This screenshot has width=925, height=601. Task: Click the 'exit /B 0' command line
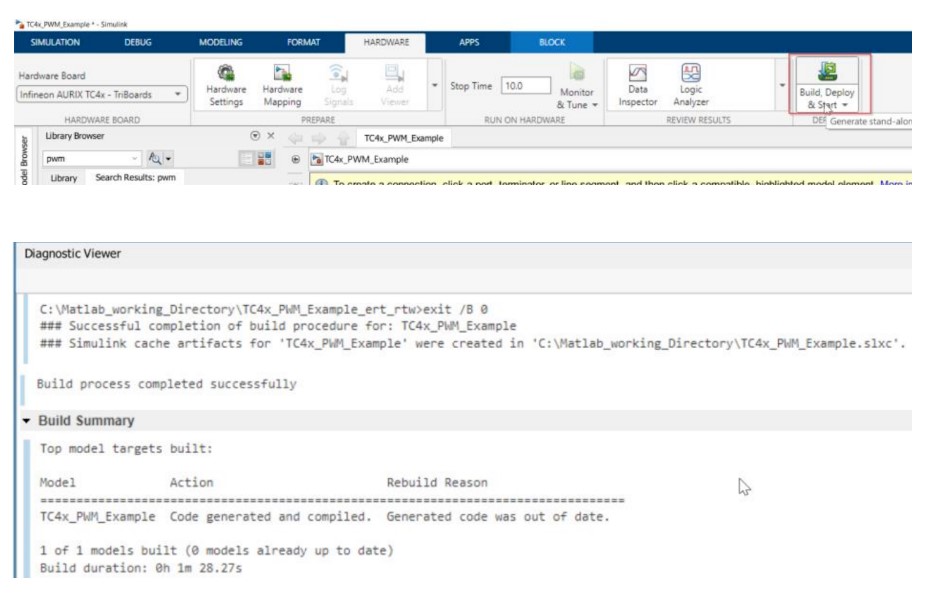click(264, 309)
